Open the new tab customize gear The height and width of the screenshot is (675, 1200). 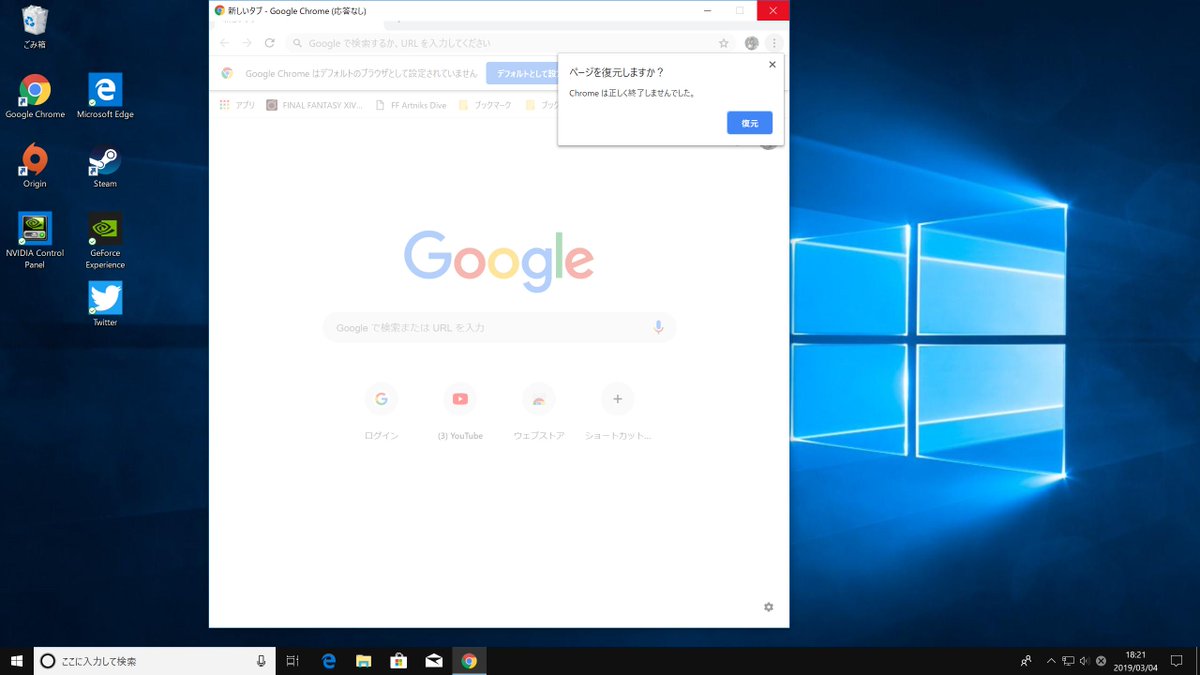click(768, 607)
